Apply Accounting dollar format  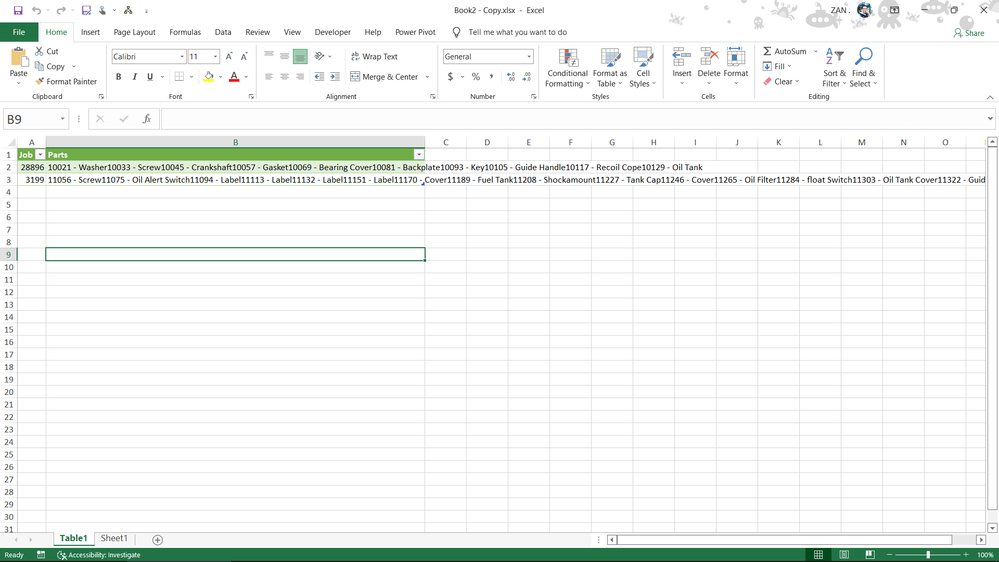pos(450,76)
